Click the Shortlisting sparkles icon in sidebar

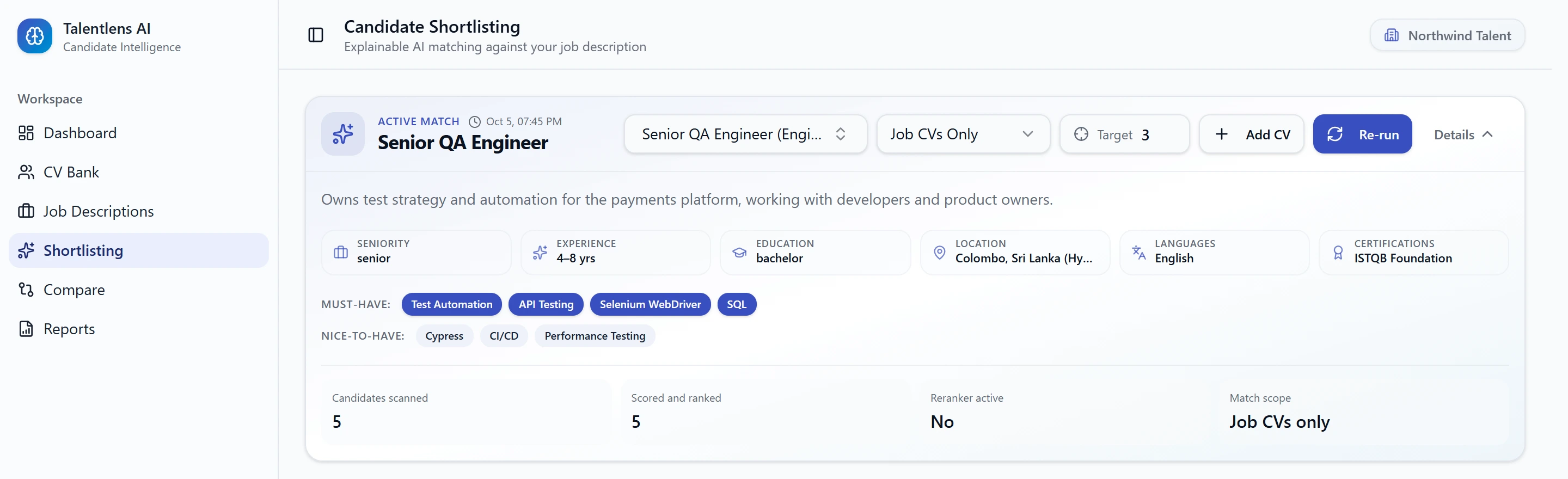[x=26, y=250]
